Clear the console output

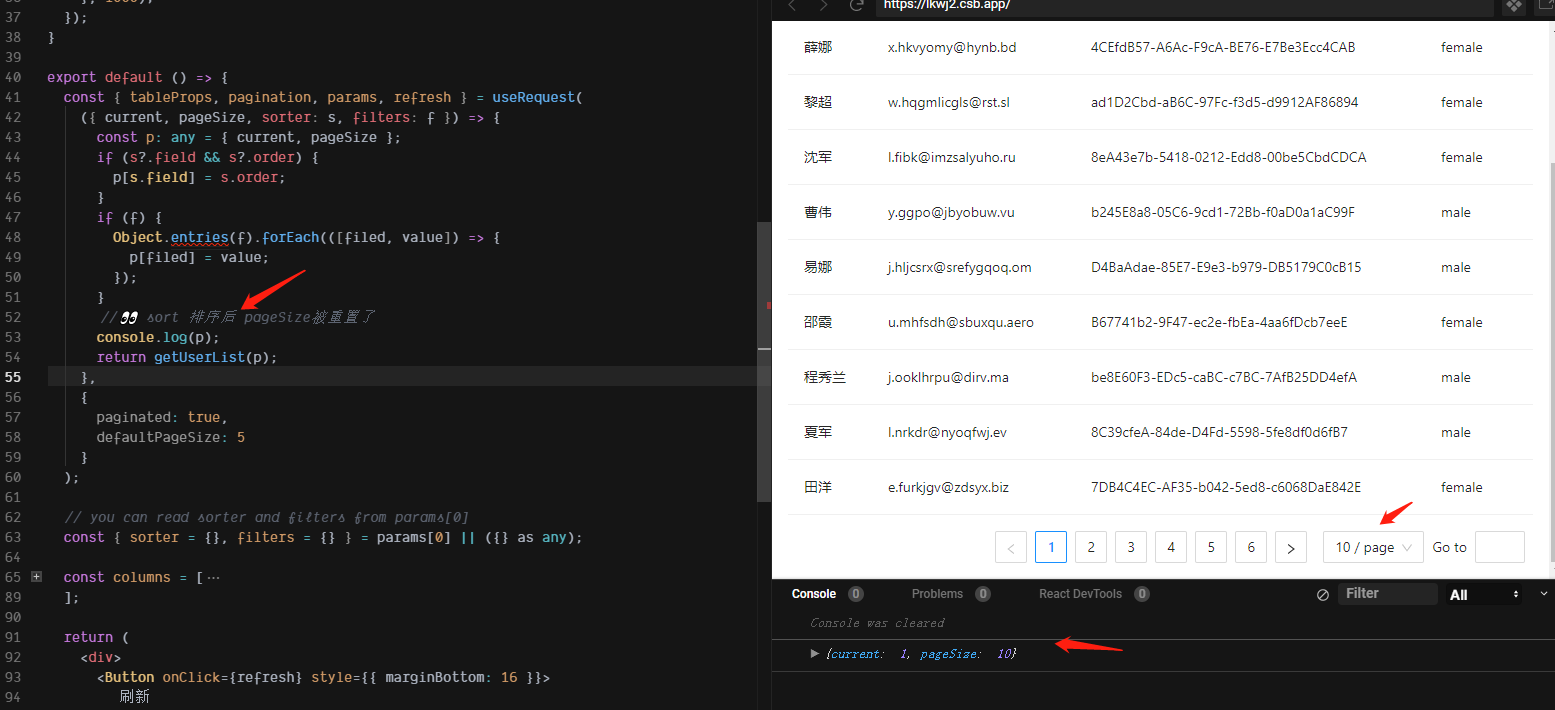1322,593
